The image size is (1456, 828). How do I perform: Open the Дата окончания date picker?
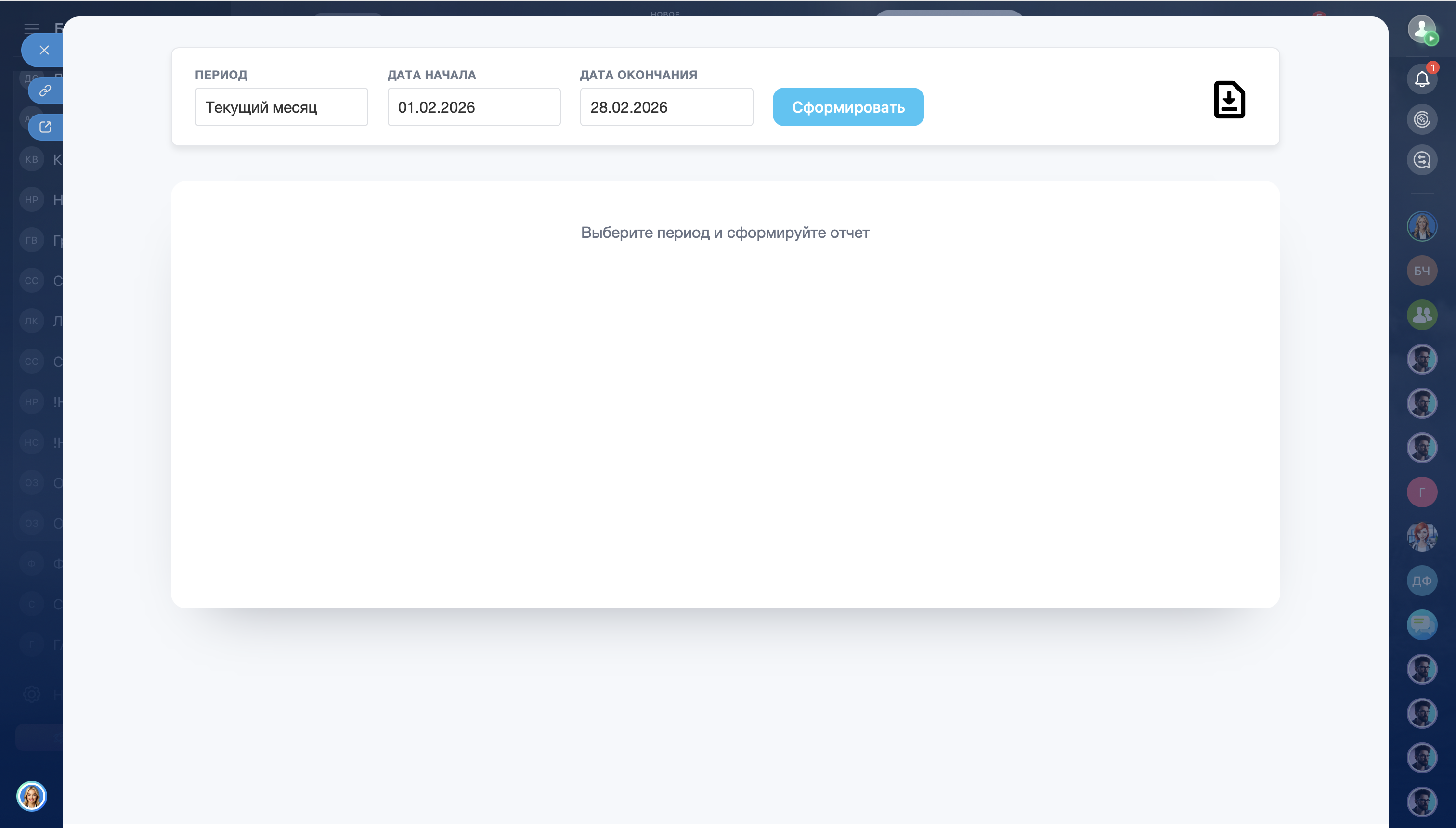tap(666, 107)
